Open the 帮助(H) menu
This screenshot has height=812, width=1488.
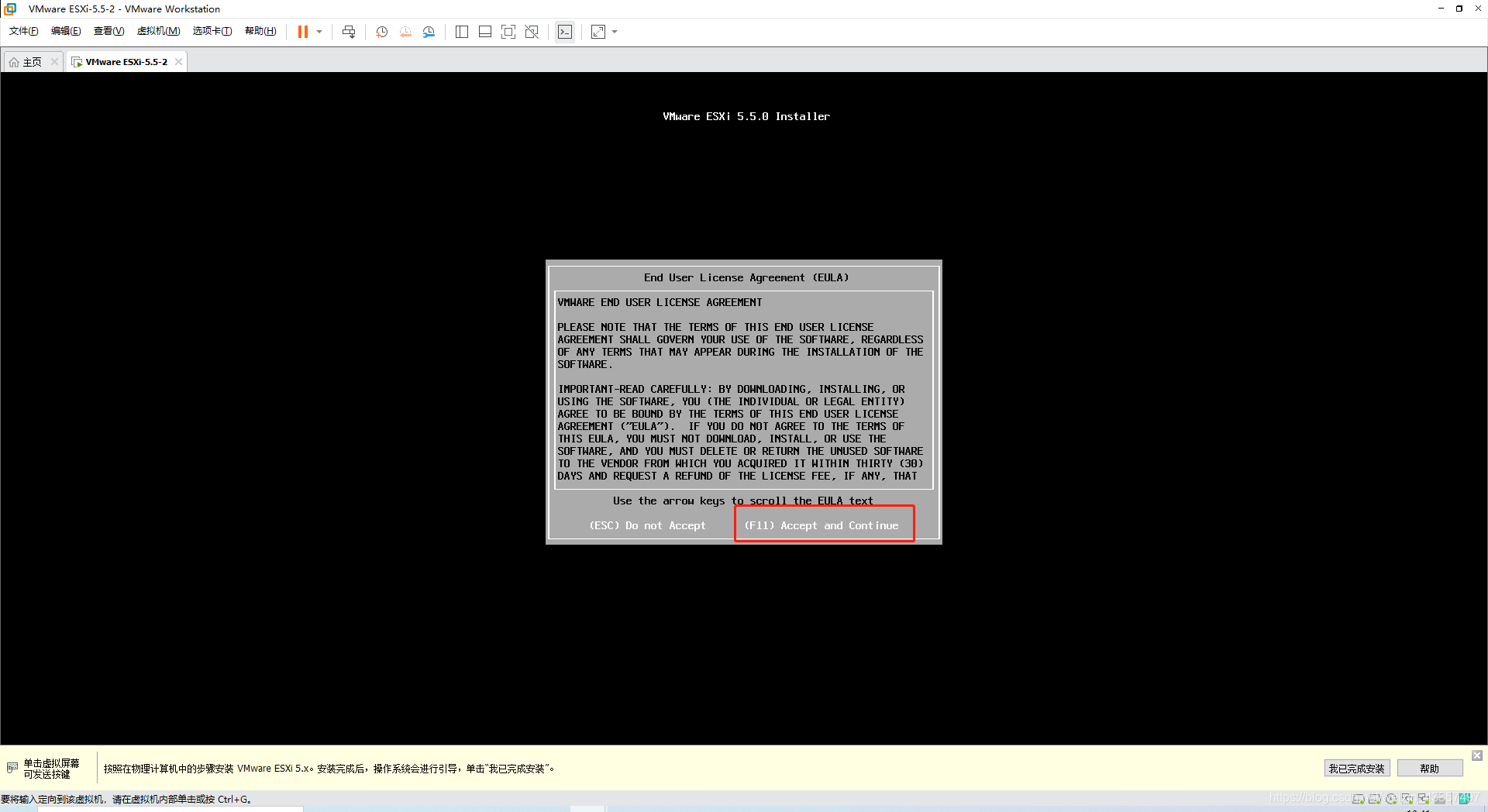[x=260, y=31]
